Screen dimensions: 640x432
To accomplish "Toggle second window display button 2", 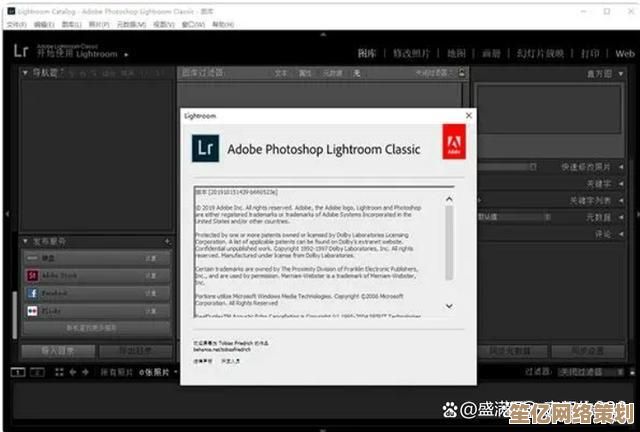I will [38, 372].
